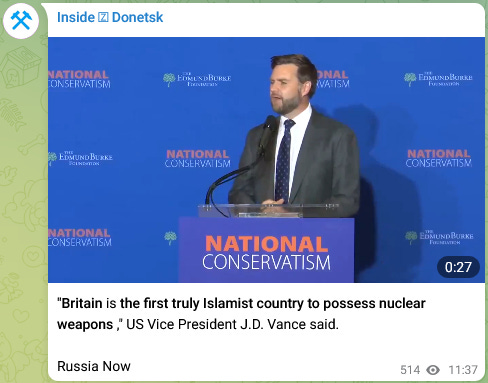Click the bold quote about Britain
The image size is (488, 383).
pyautogui.click(x=241, y=314)
